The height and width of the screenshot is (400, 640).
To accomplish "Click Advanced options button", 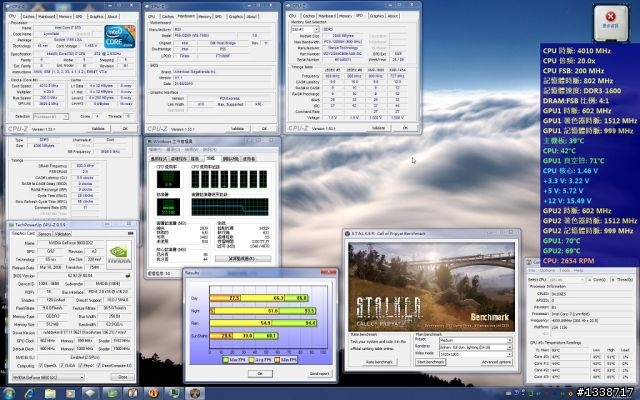I will (496, 362).
